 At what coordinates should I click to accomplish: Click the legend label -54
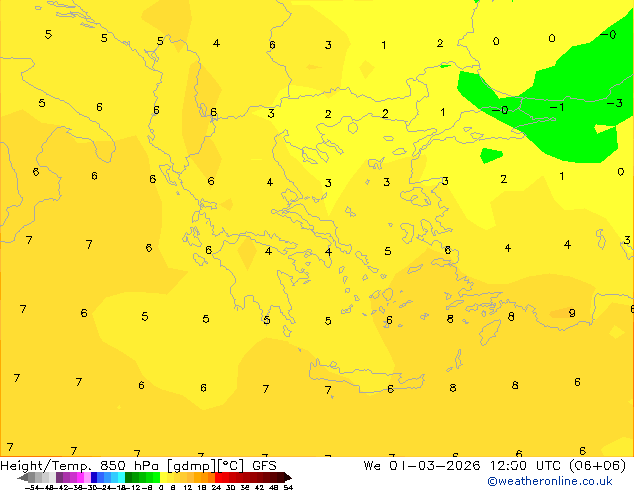(32, 488)
